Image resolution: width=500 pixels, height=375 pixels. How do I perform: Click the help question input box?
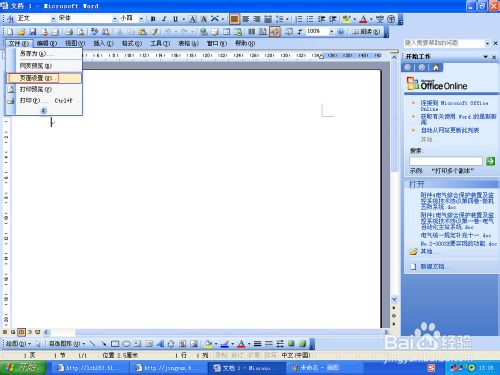pos(444,43)
